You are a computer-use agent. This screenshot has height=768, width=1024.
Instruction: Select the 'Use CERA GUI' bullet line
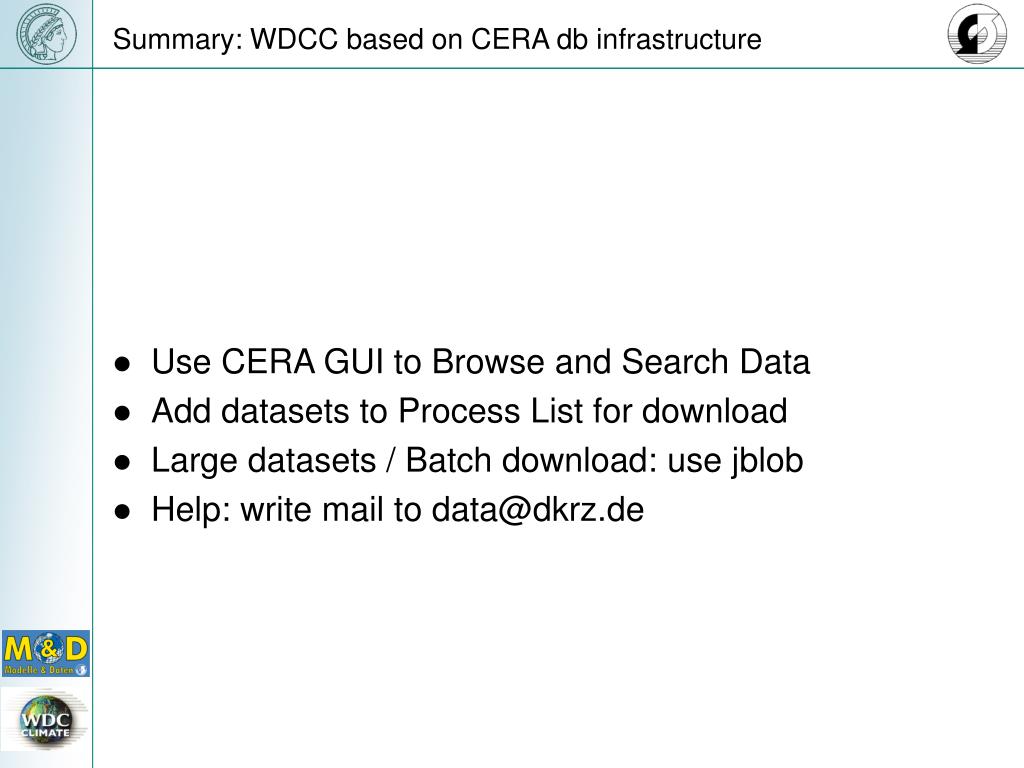pyautogui.click(x=481, y=362)
